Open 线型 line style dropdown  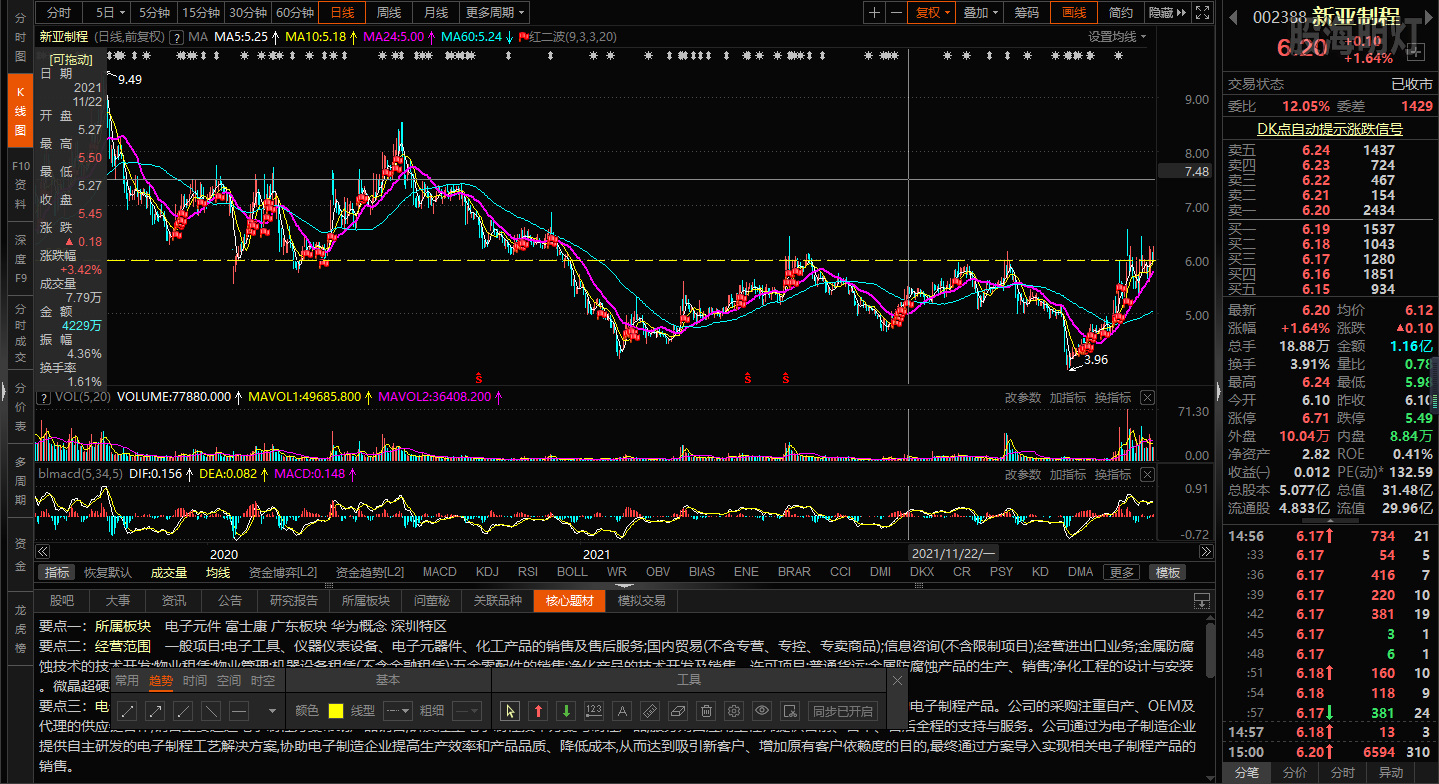397,711
